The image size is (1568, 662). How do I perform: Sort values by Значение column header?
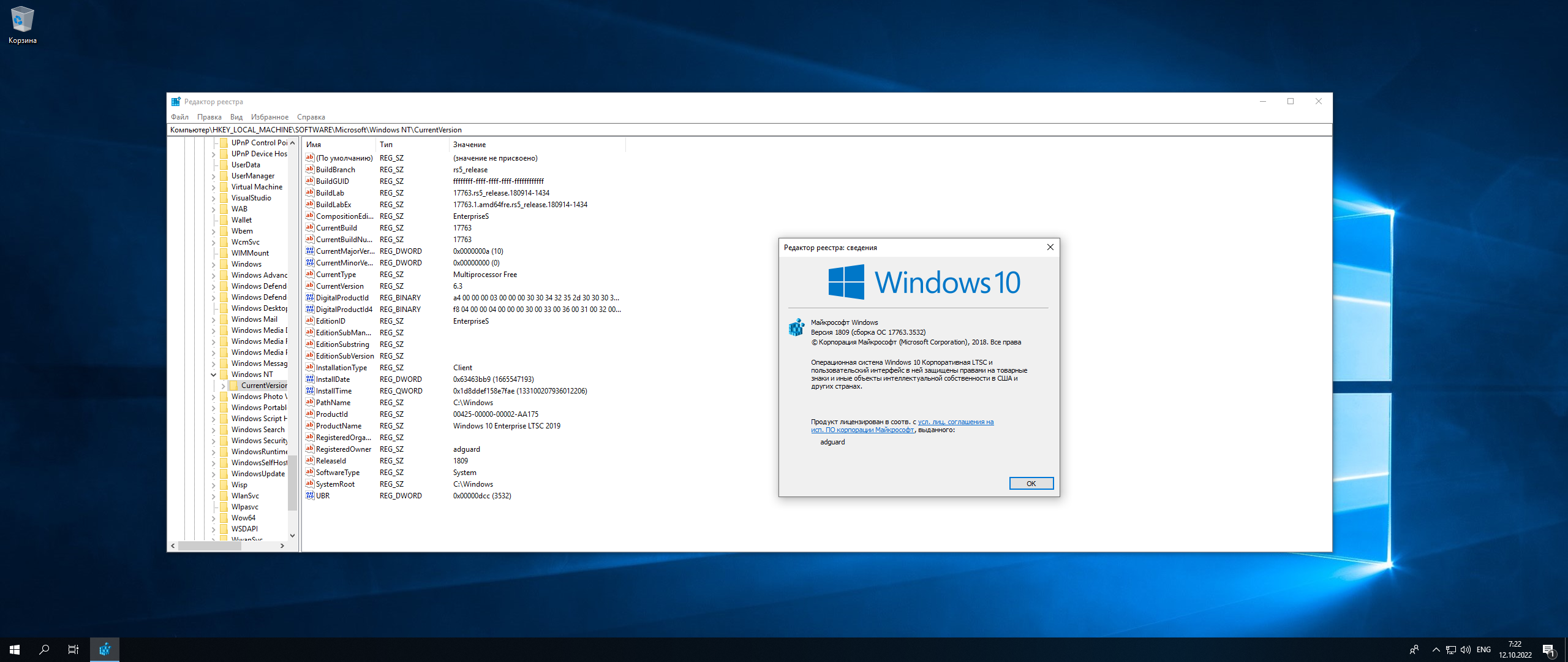tap(537, 145)
